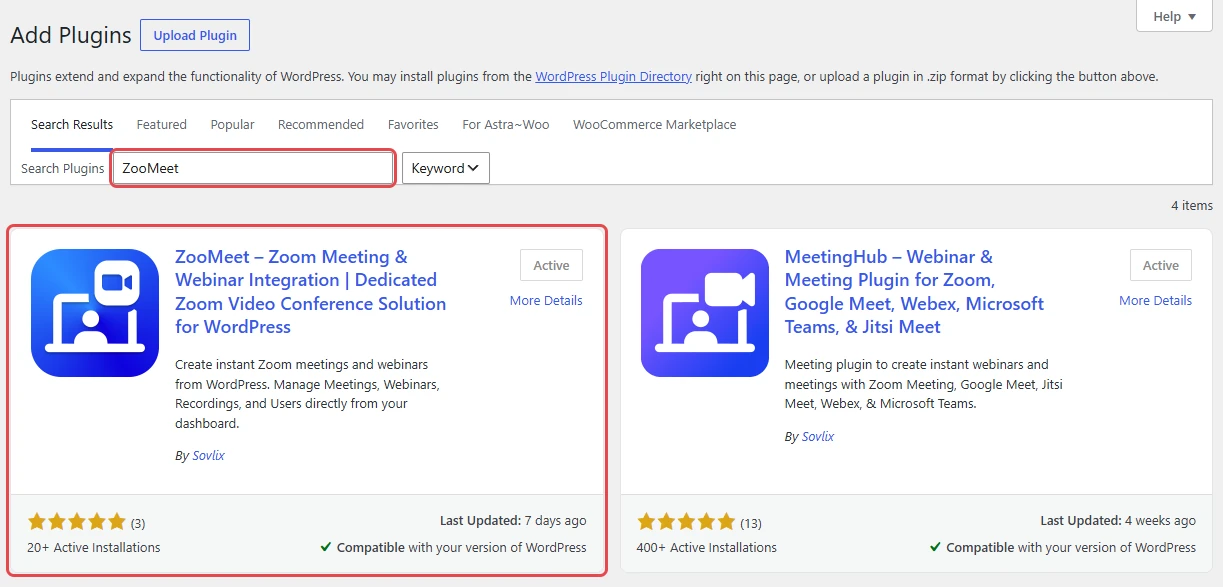
Task: Click the Active button on ZooMeet card
Action: [551, 265]
